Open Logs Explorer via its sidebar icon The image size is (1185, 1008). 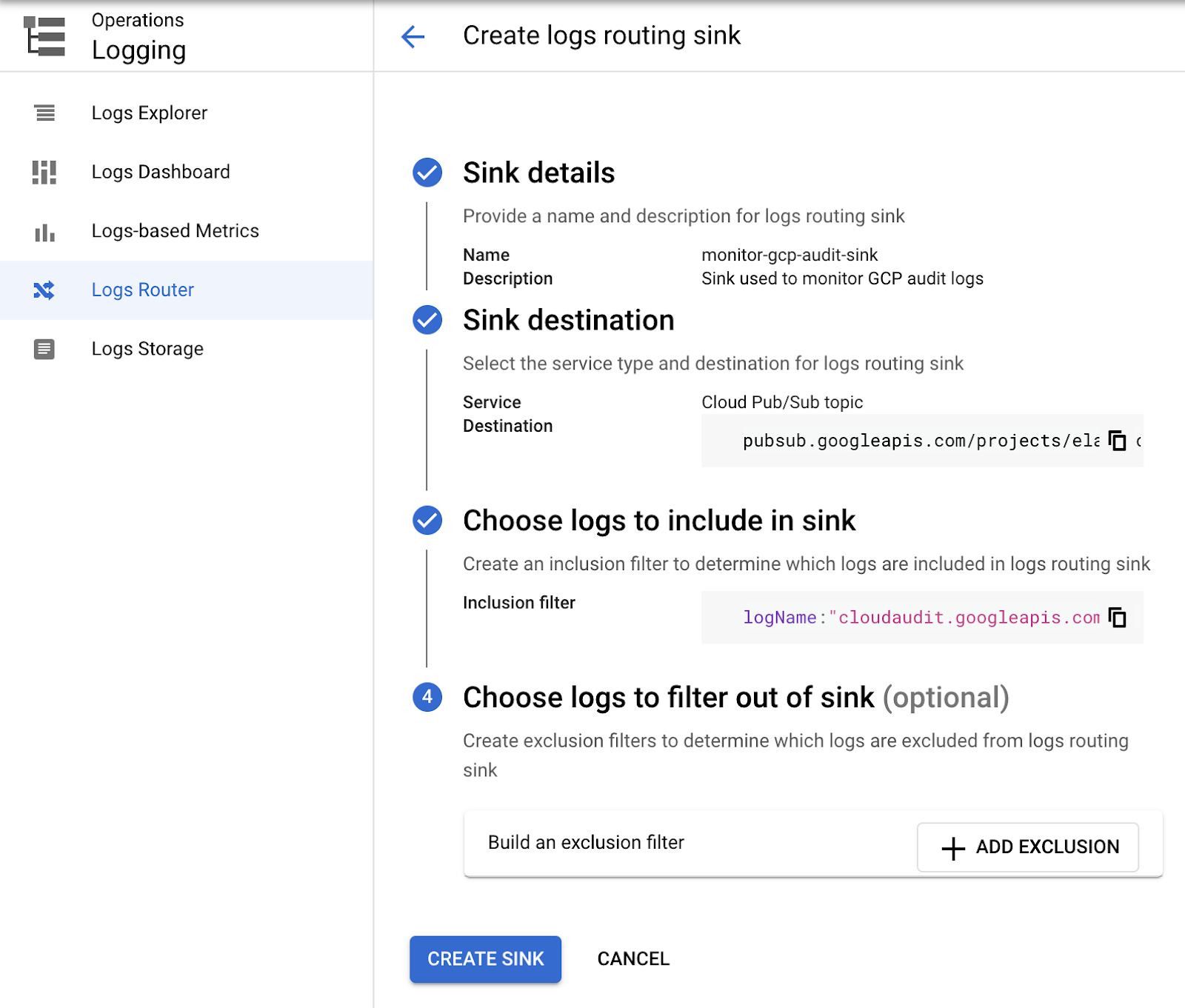pos(44,113)
